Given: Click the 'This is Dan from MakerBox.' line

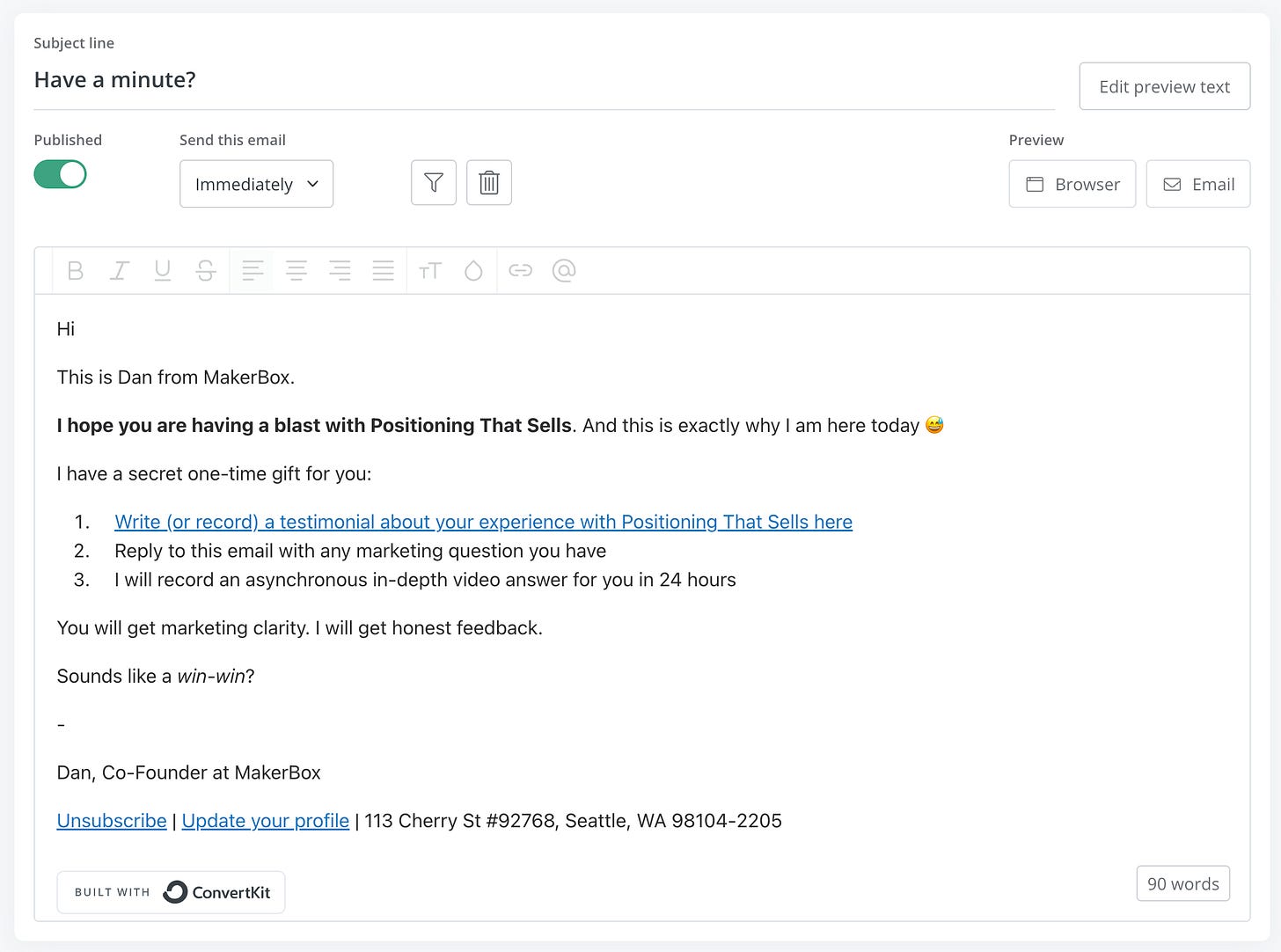Looking at the screenshot, I should (176, 377).
